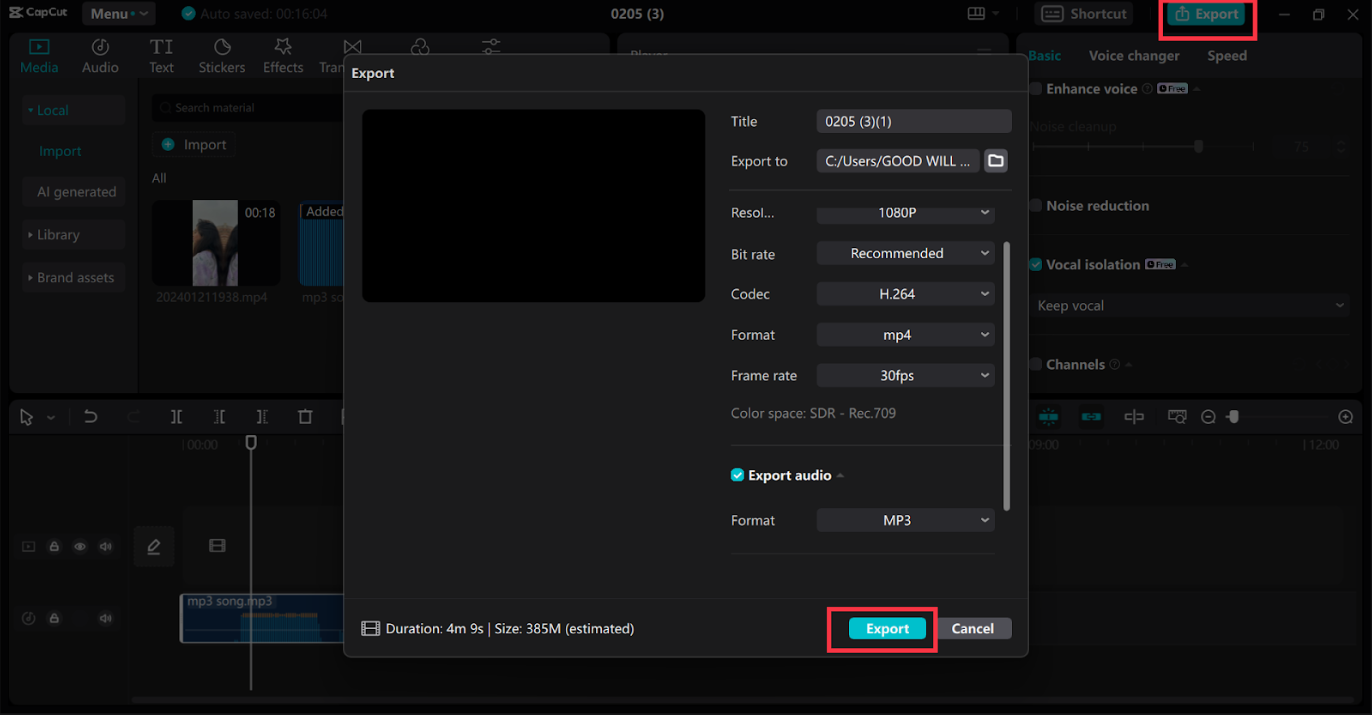Select AI generated in media sidebar
This screenshot has height=716, width=1372.
click(x=74, y=192)
